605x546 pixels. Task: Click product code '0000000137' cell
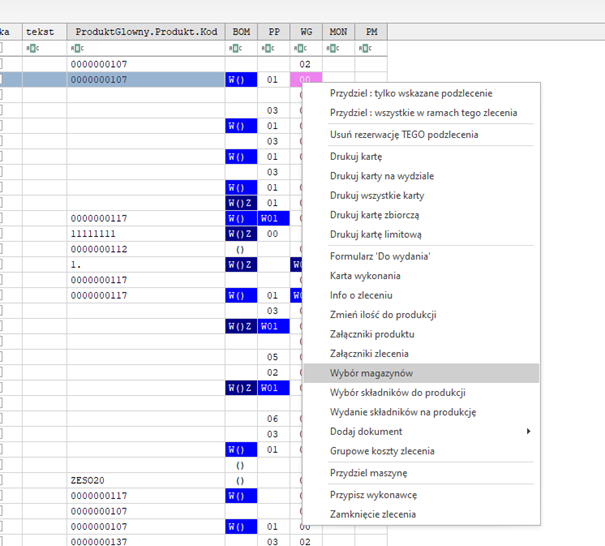pos(146,541)
